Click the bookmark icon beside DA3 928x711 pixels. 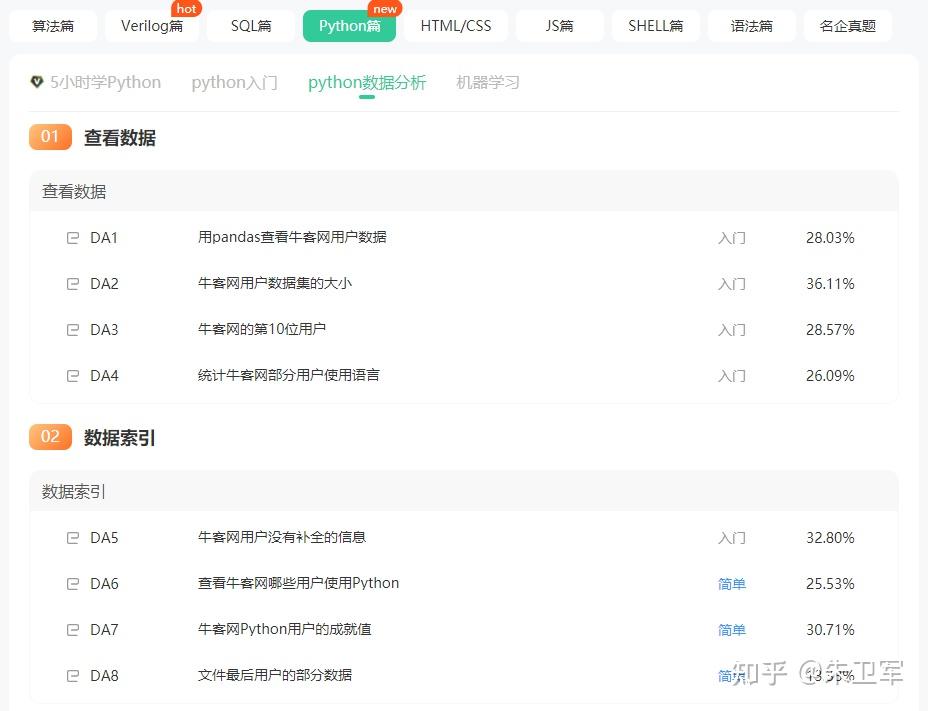tap(72, 330)
